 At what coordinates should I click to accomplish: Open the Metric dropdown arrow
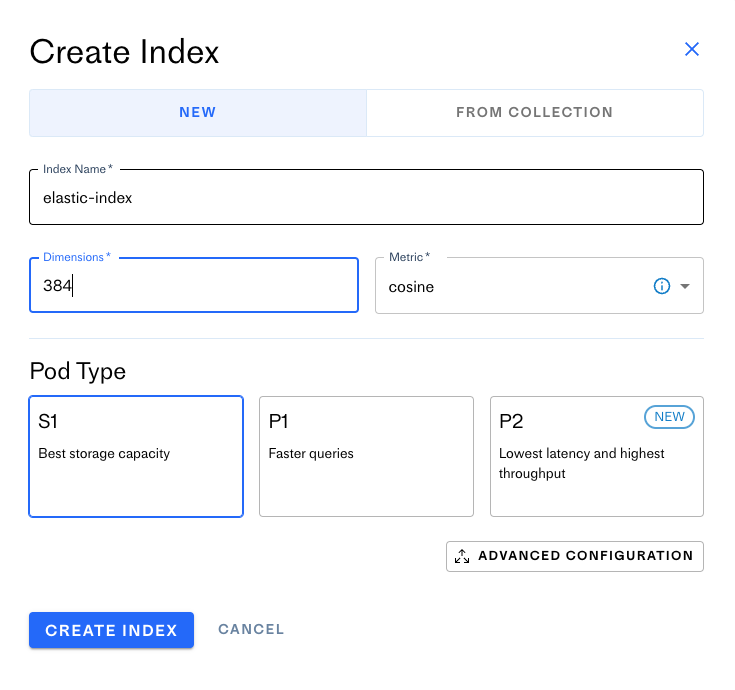pyautogui.click(x=685, y=286)
